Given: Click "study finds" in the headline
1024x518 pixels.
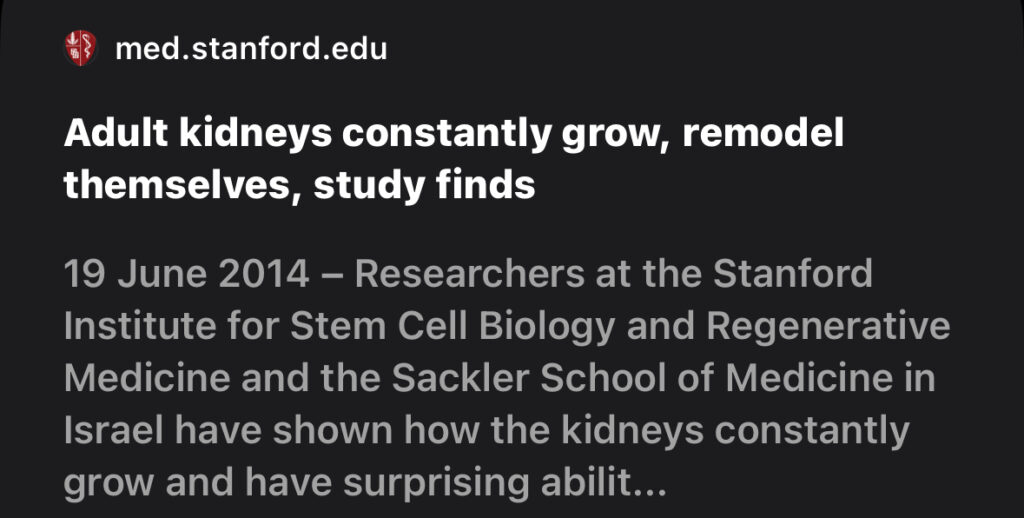Looking at the screenshot, I should pos(424,184).
